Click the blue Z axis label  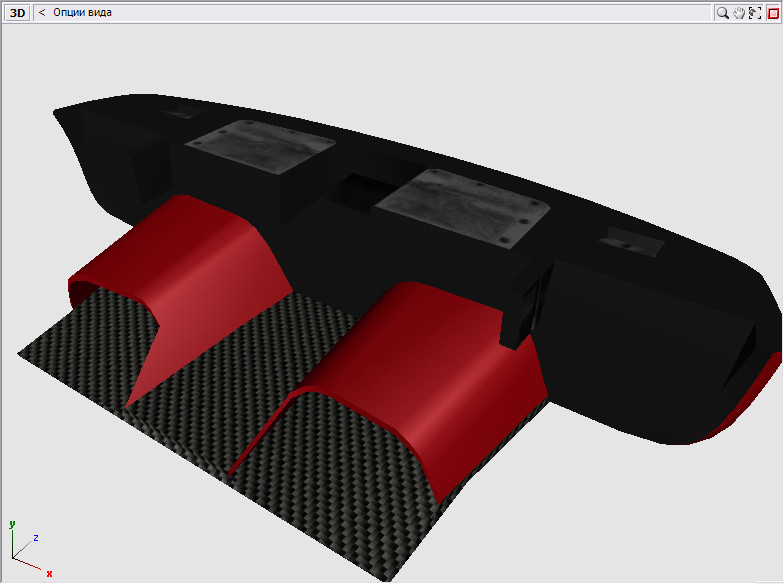pyautogui.click(x=35, y=538)
